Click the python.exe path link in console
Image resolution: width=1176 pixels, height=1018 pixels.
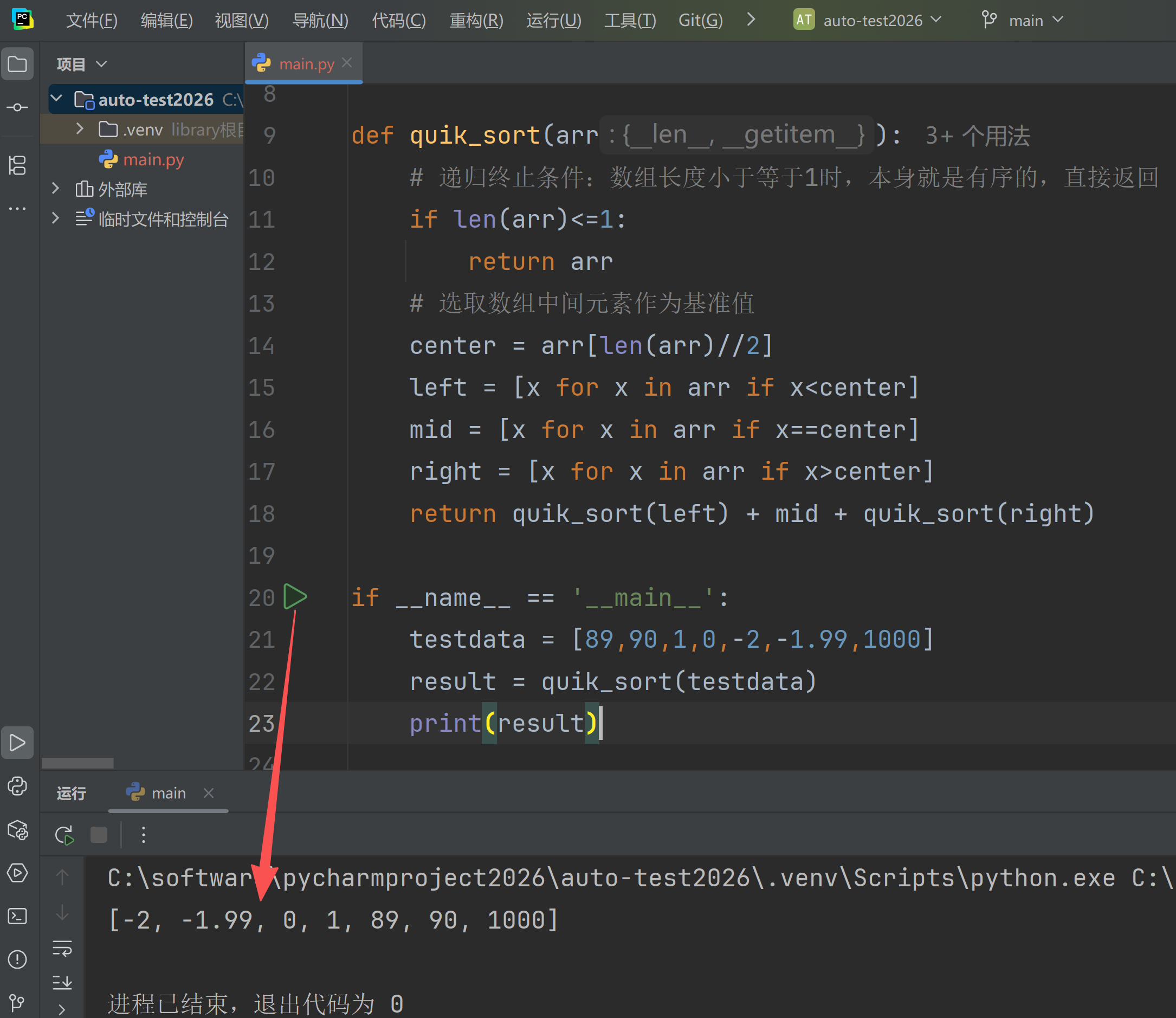pos(611,878)
